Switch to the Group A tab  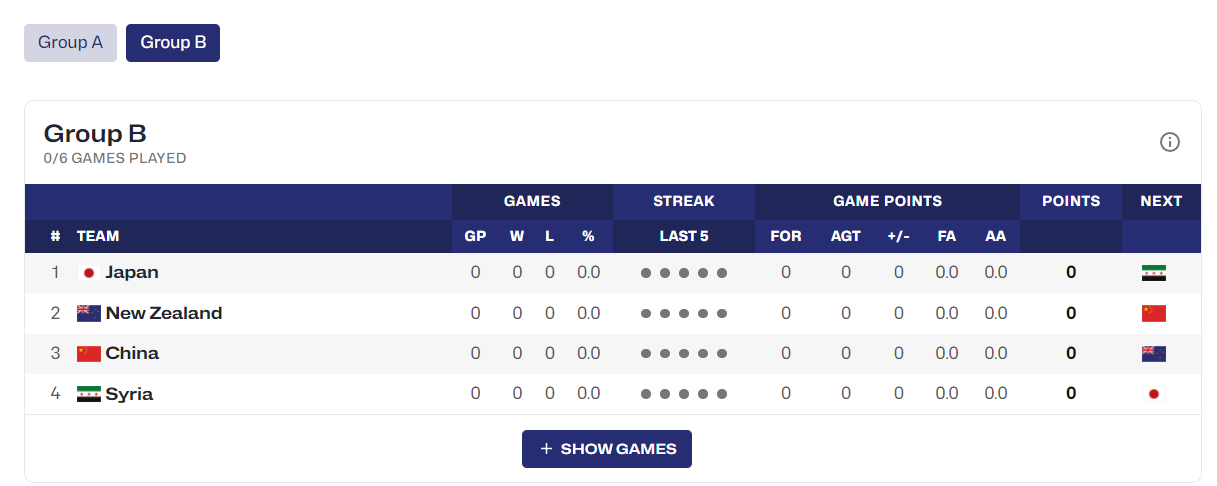[x=70, y=43]
